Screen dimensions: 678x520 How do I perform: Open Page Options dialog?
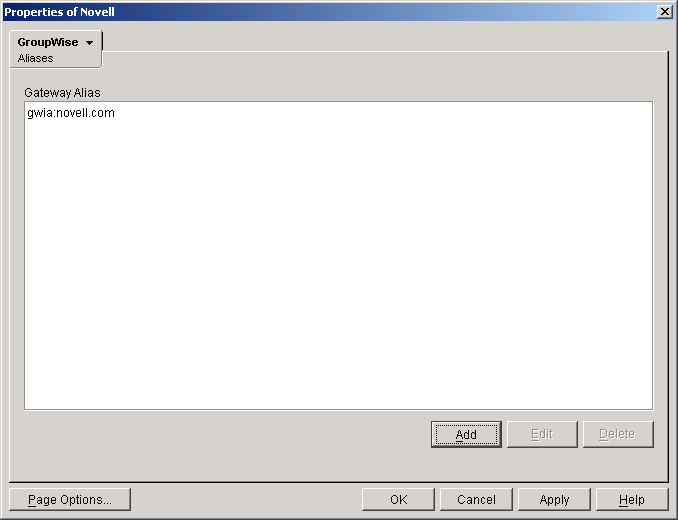tap(70, 500)
